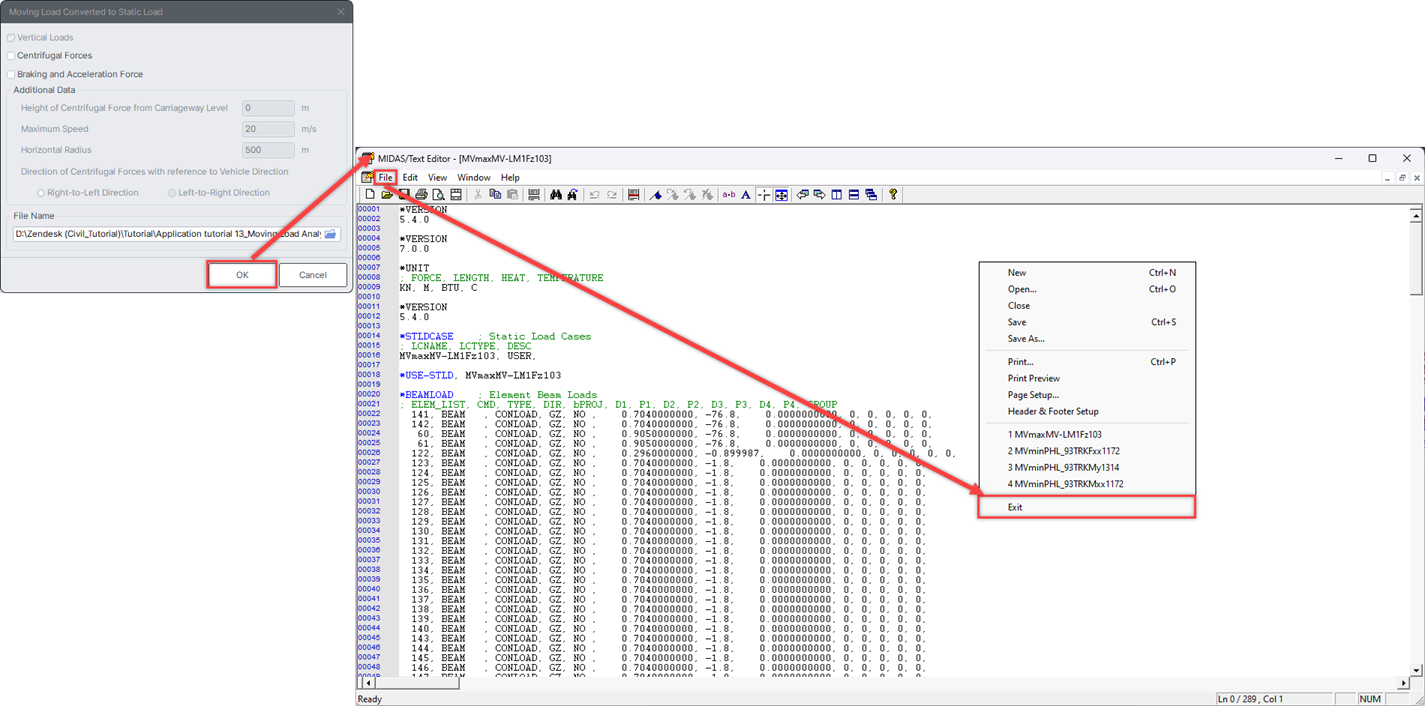Click the Open file folder toolbar icon
Image resolution: width=1425 pixels, height=706 pixels.
(386, 195)
